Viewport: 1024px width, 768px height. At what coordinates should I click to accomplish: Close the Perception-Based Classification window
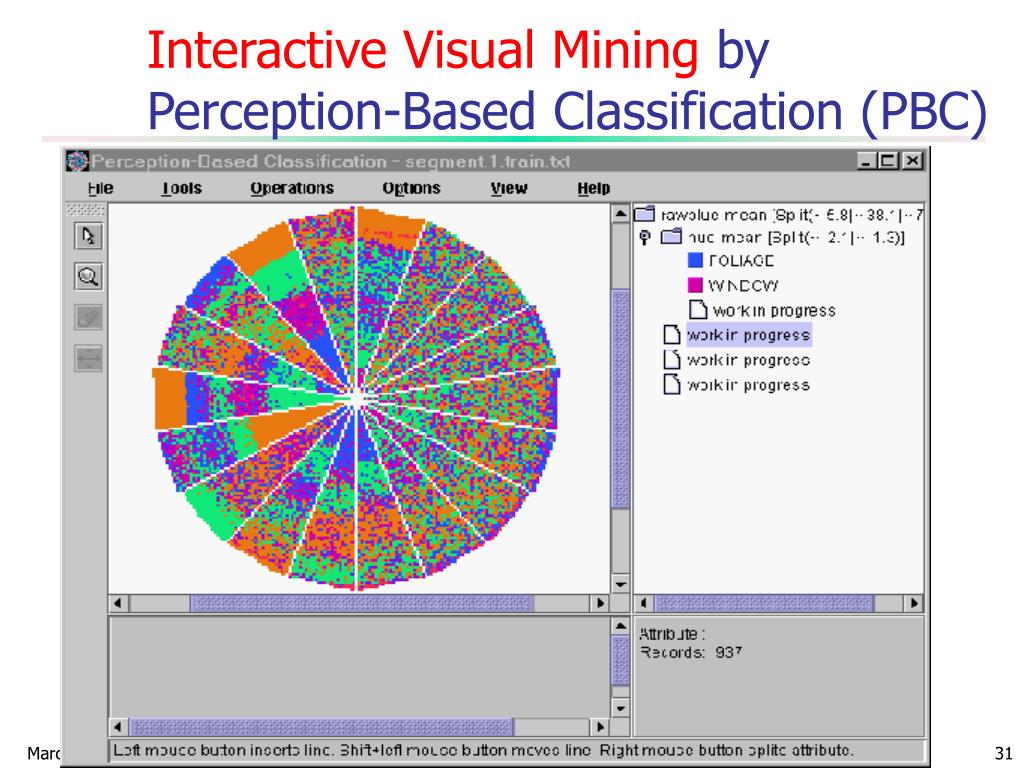pyautogui.click(x=912, y=160)
